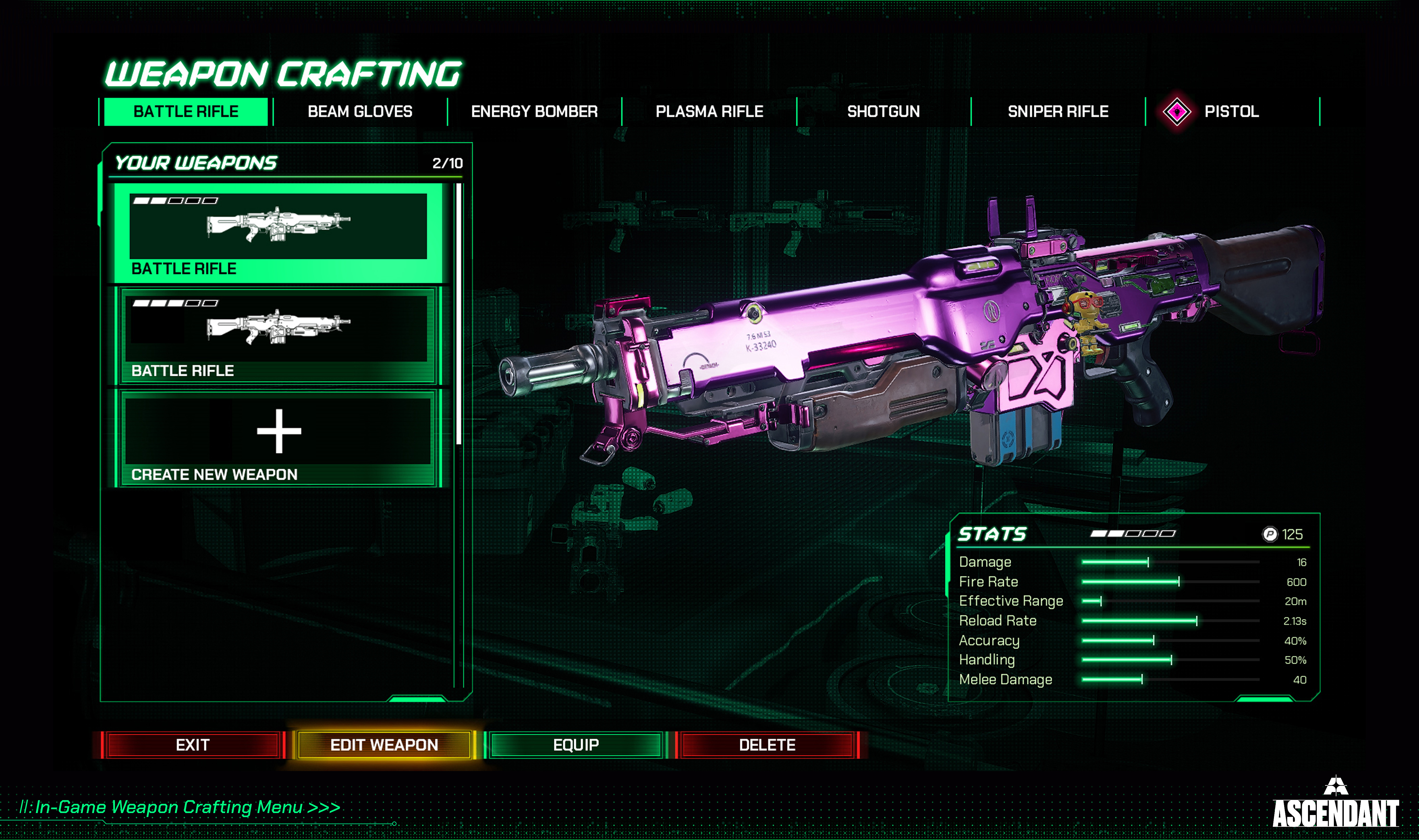This screenshot has width=1419, height=840.
Task: Go to the Shotgun tab
Action: coord(883,112)
